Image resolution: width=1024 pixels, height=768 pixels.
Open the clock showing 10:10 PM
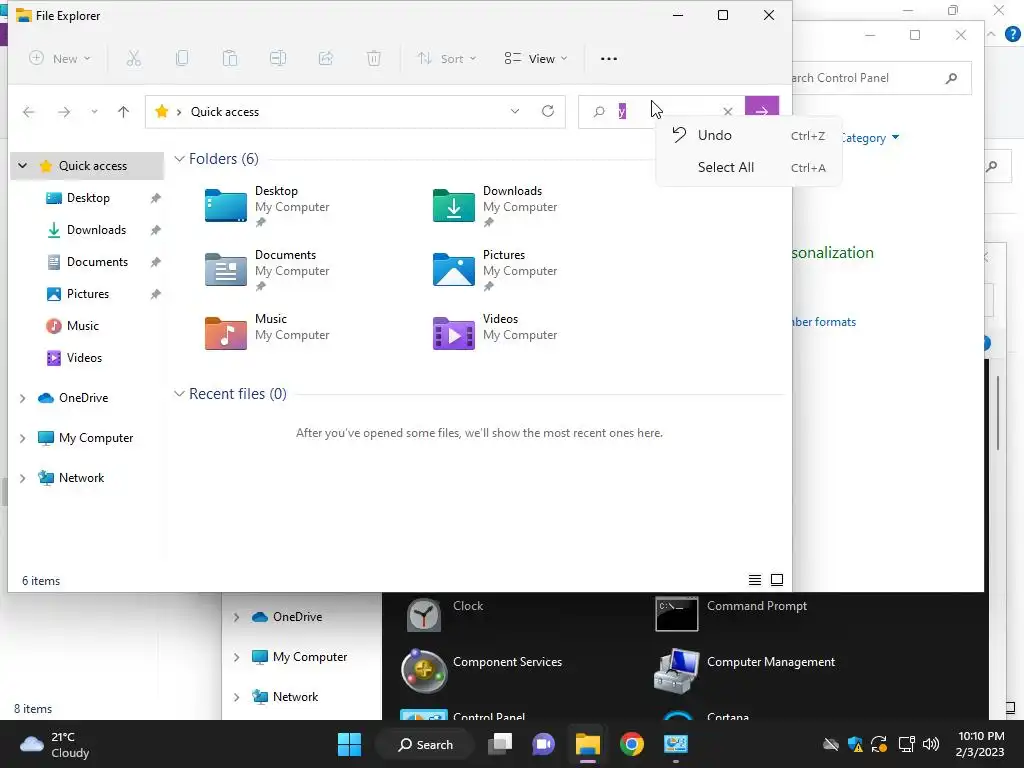tap(981, 744)
